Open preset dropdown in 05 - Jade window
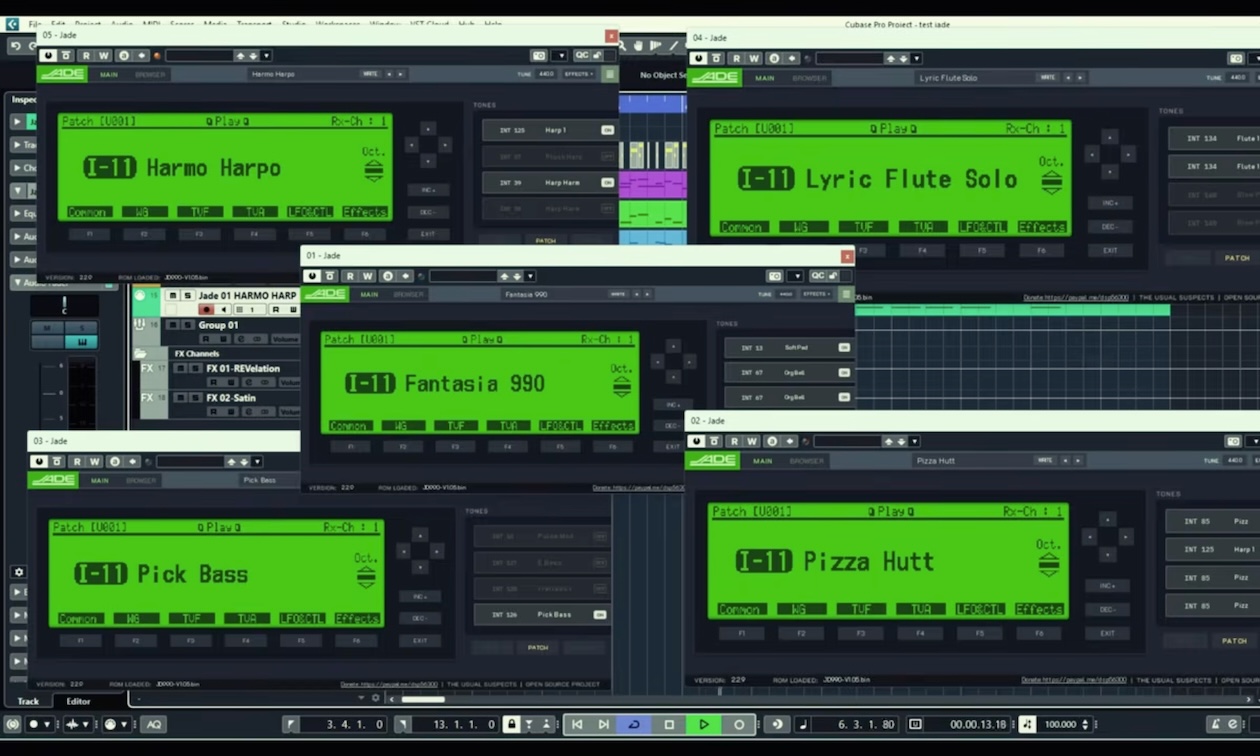 pyautogui.click(x=265, y=56)
